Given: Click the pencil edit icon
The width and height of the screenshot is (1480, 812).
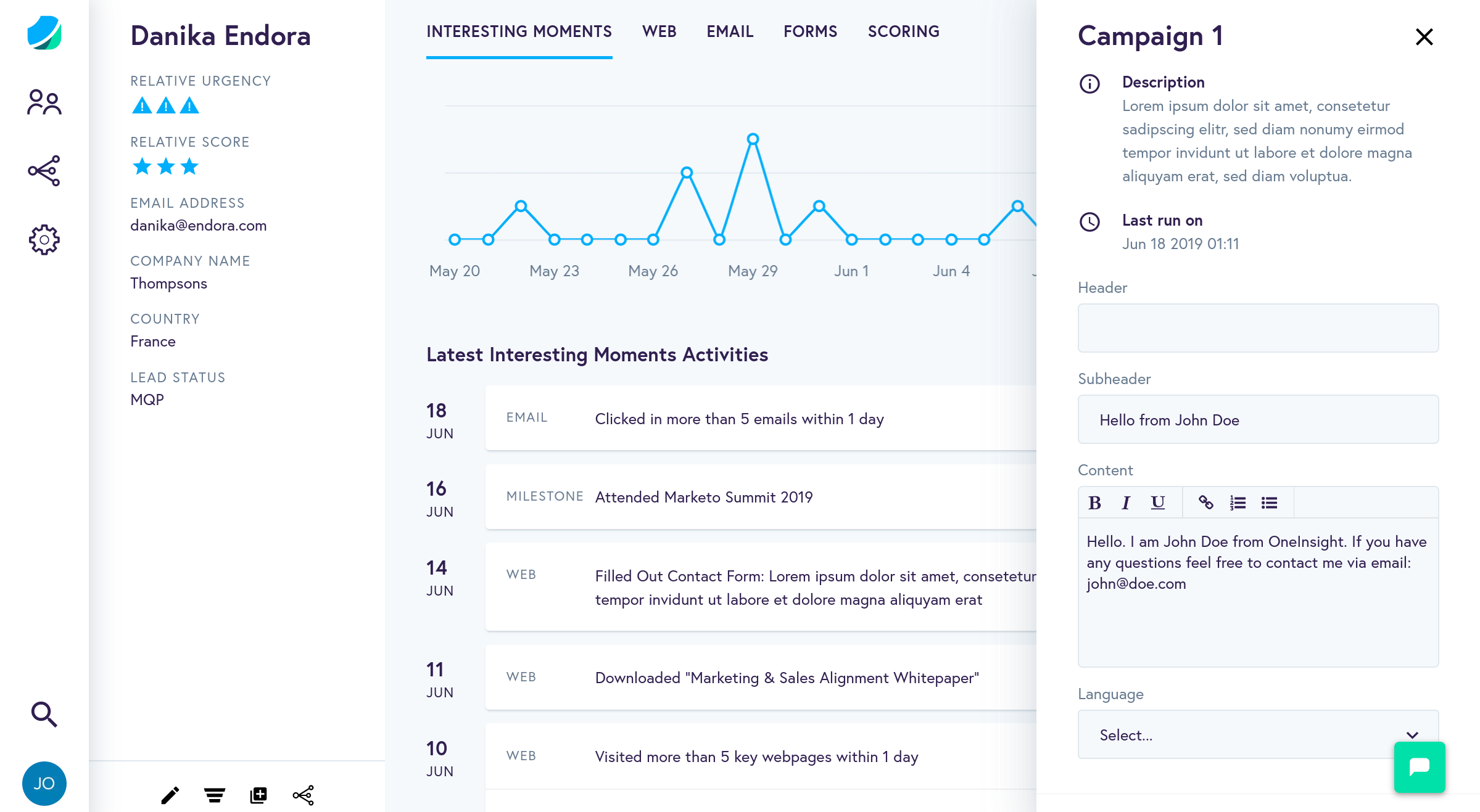Looking at the screenshot, I should [170, 795].
